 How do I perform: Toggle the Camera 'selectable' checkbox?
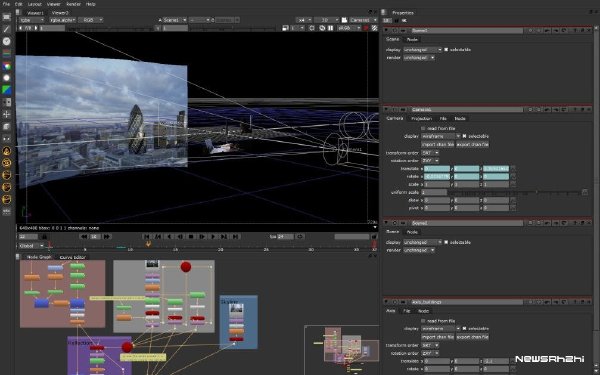tap(465, 136)
